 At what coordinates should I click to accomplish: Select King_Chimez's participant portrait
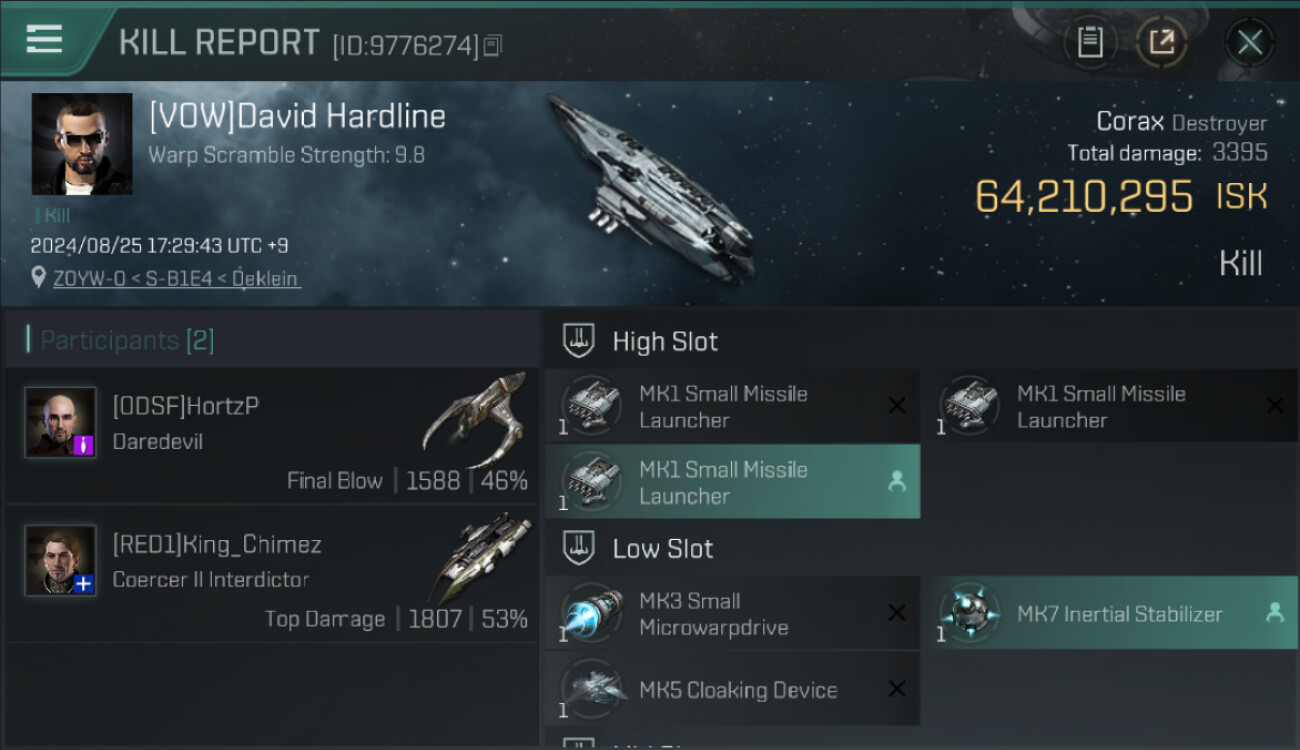click(61, 560)
